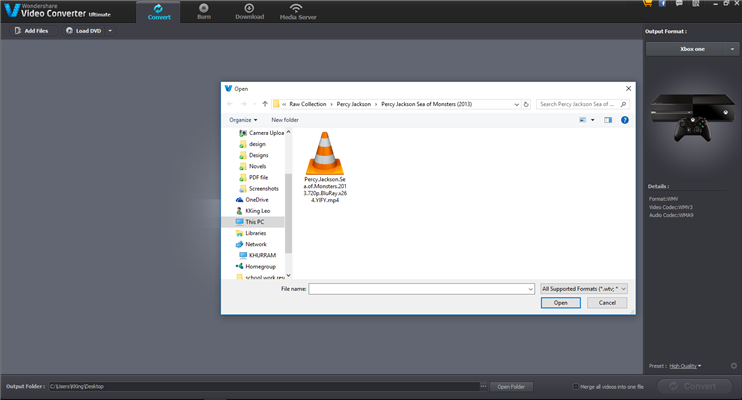
Task: Click the Cancel button in dialog
Action: (607, 303)
